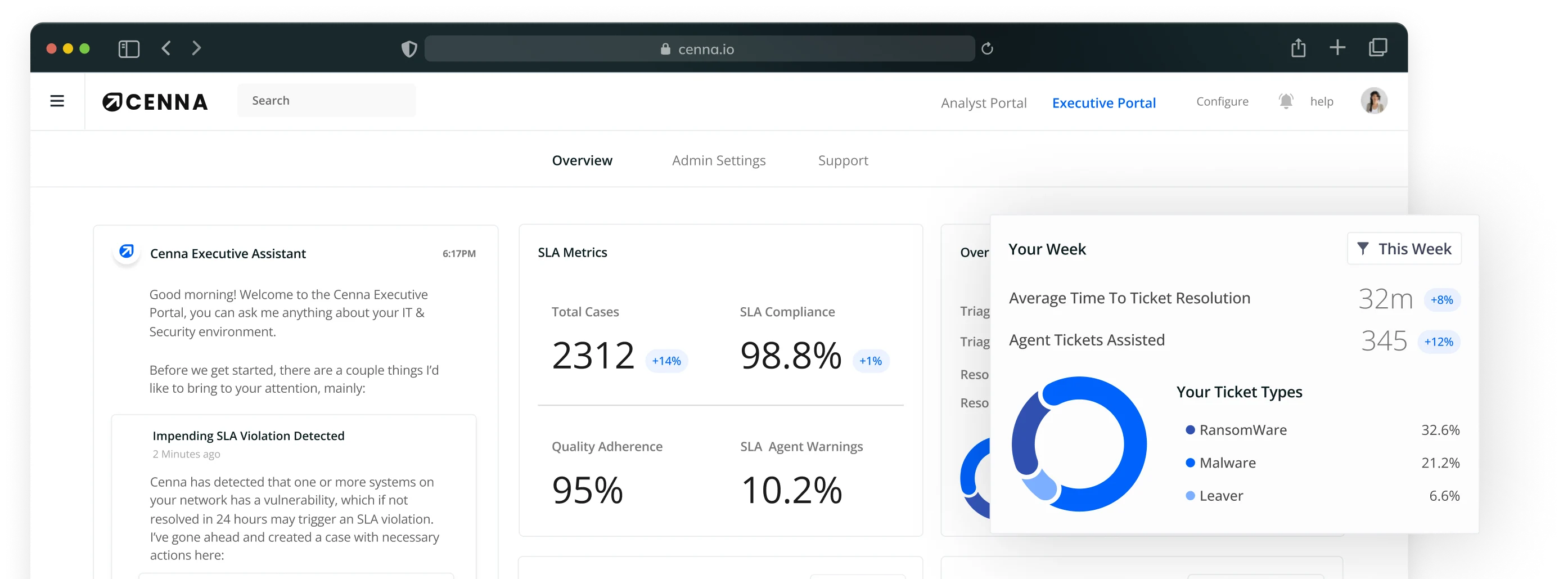Open the Support tab
This screenshot has width=1568, height=579.
843,160
